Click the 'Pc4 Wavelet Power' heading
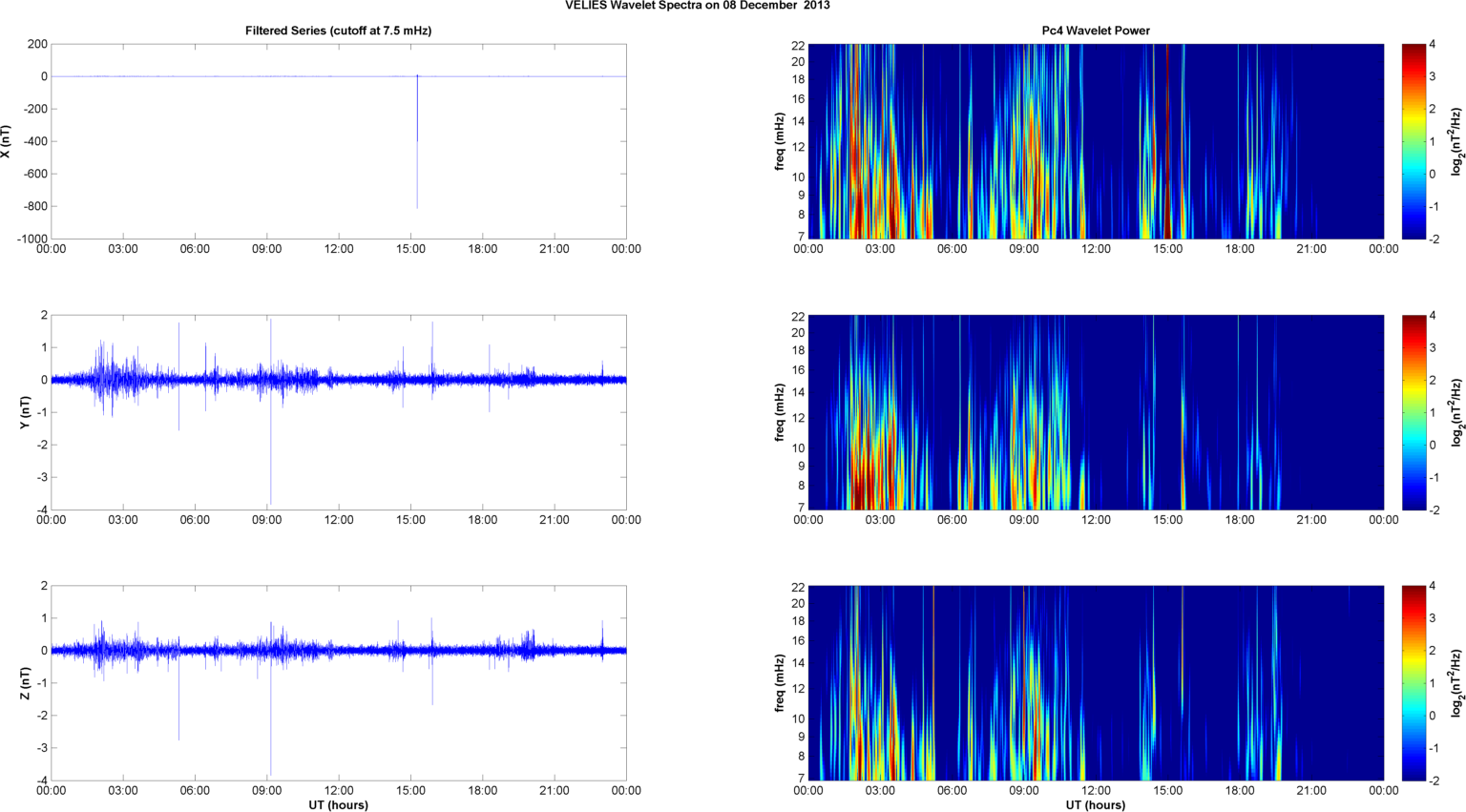1466x812 pixels. pyautogui.click(x=1095, y=31)
